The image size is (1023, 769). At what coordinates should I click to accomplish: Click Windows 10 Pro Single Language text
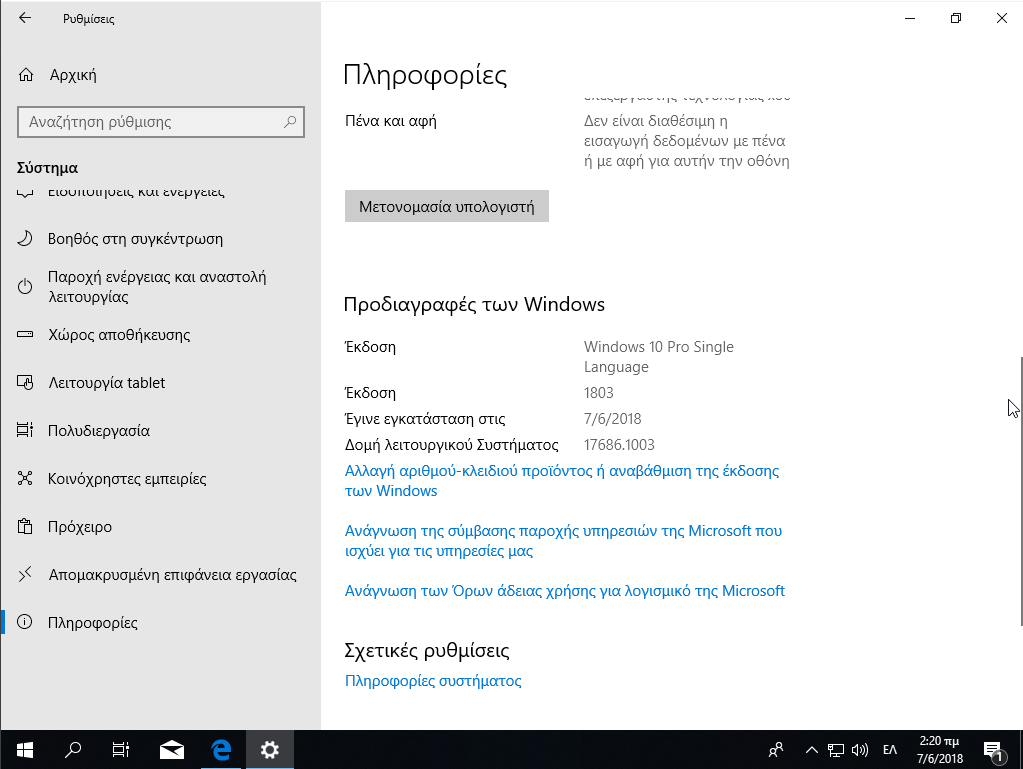point(658,357)
